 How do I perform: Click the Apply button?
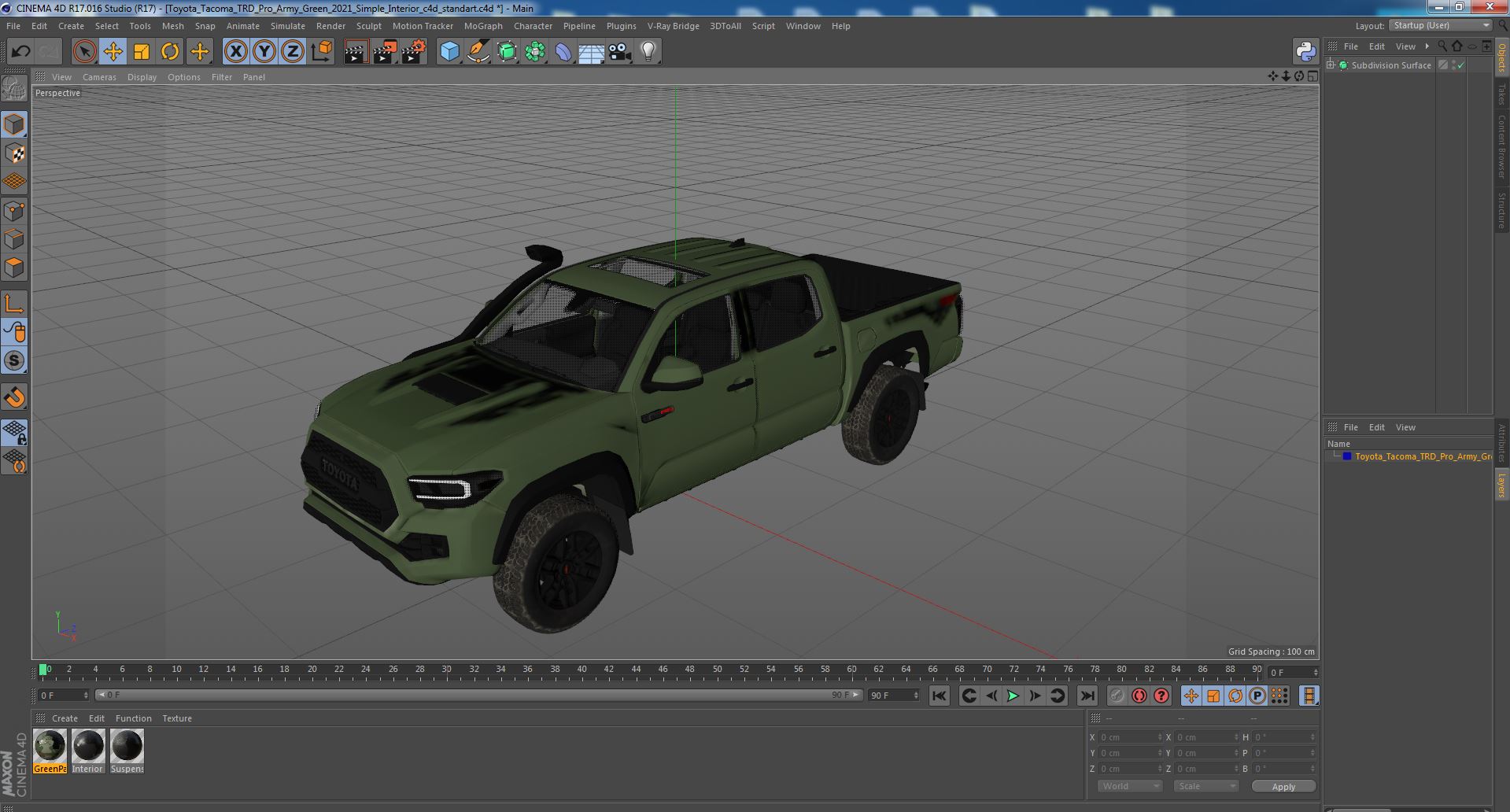[x=1283, y=786]
